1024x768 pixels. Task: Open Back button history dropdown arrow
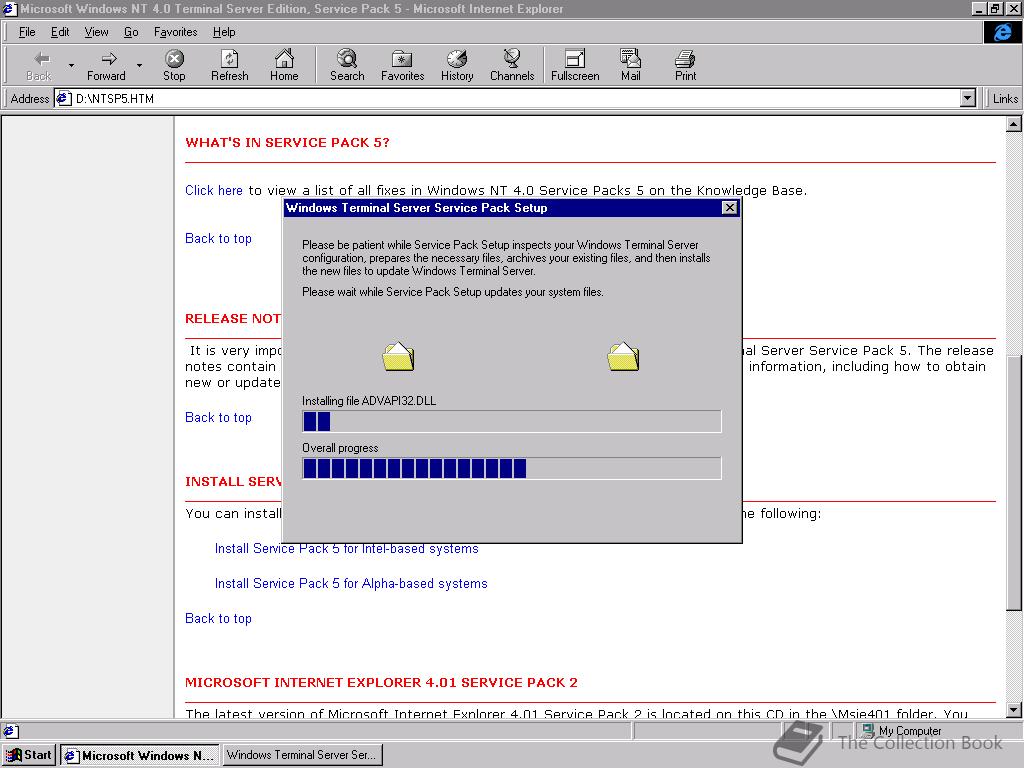71,65
